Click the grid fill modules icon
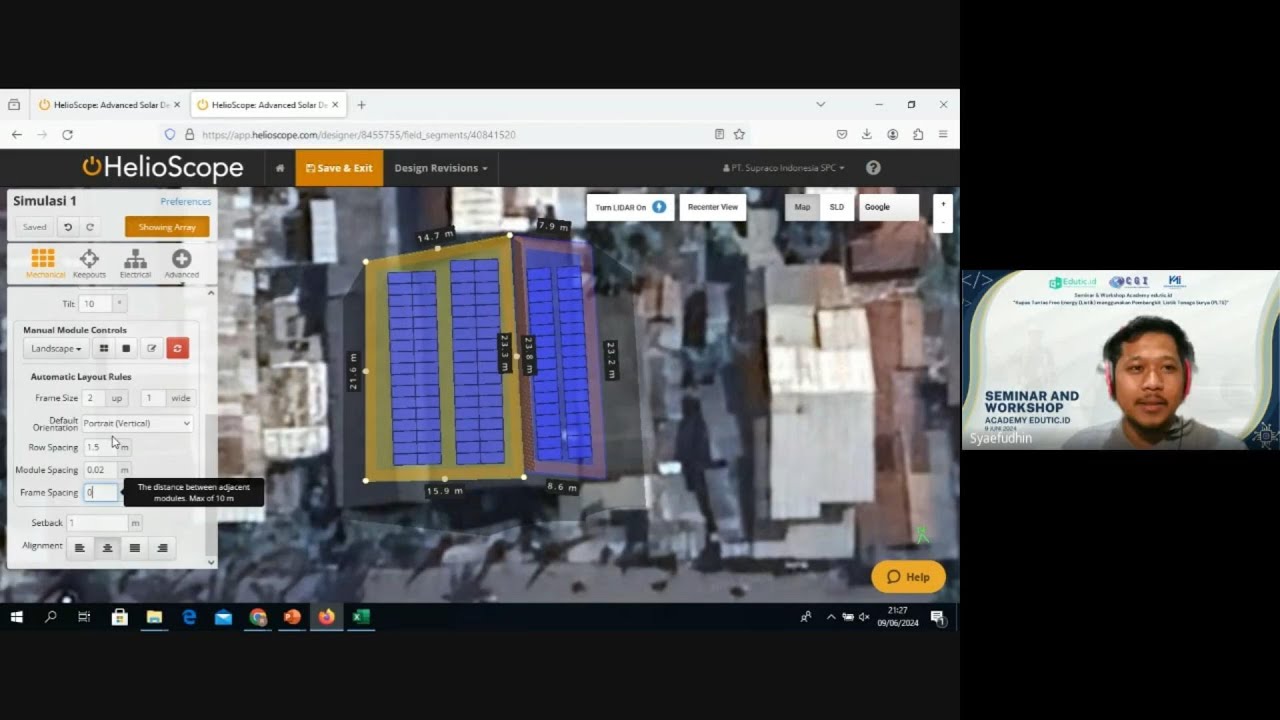1280x720 pixels. tap(103, 348)
